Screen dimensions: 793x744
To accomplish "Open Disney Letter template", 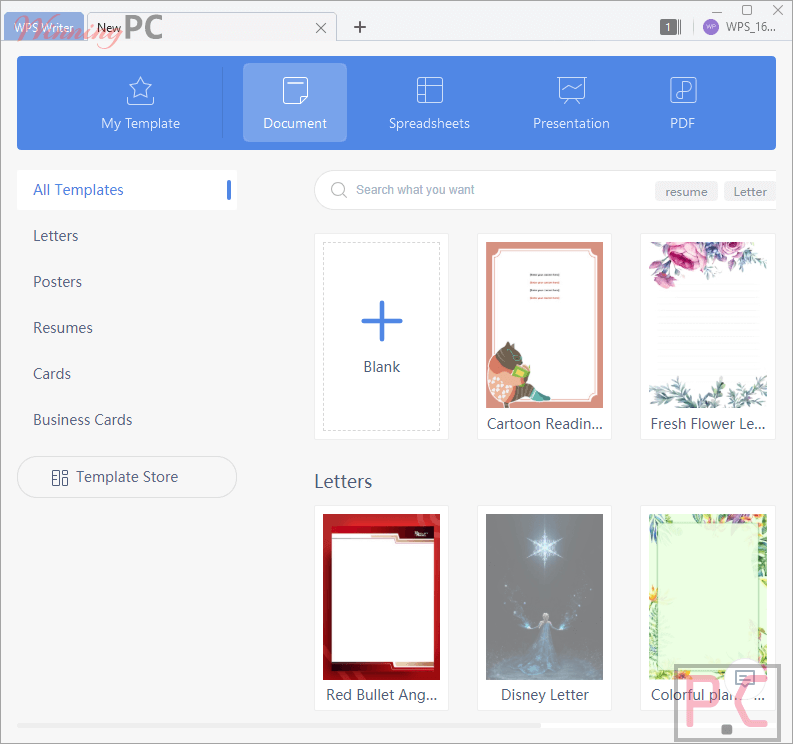I will point(544,608).
